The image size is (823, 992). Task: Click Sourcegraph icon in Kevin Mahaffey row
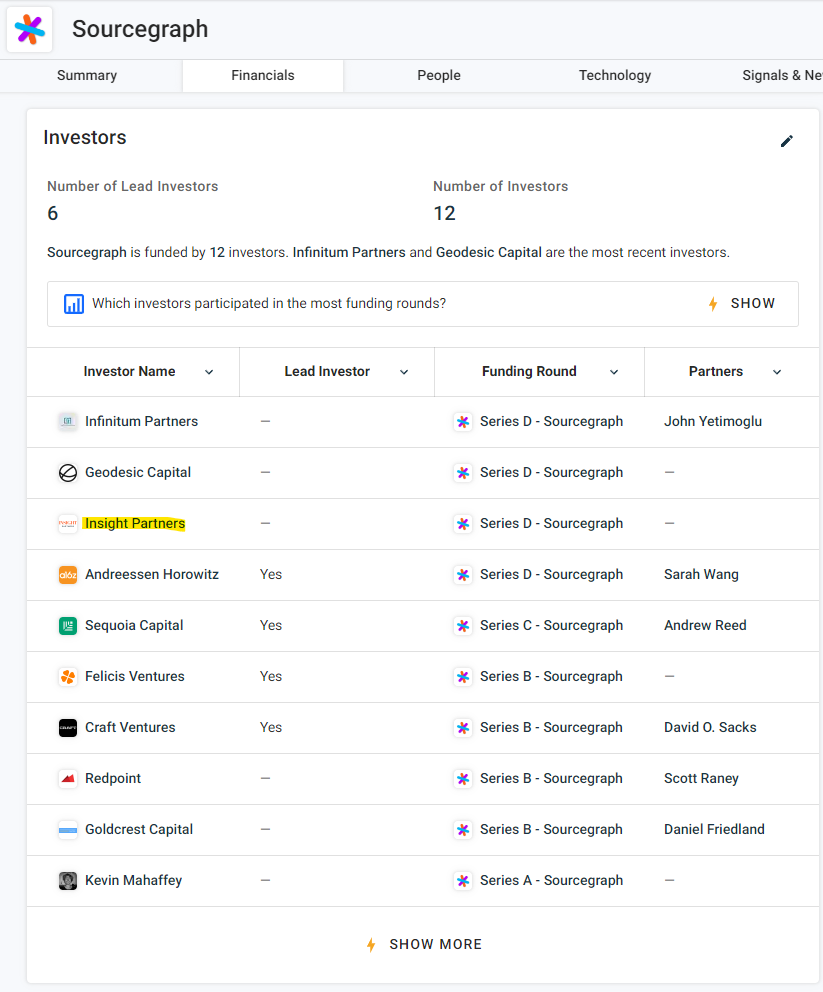coord(463,881)
